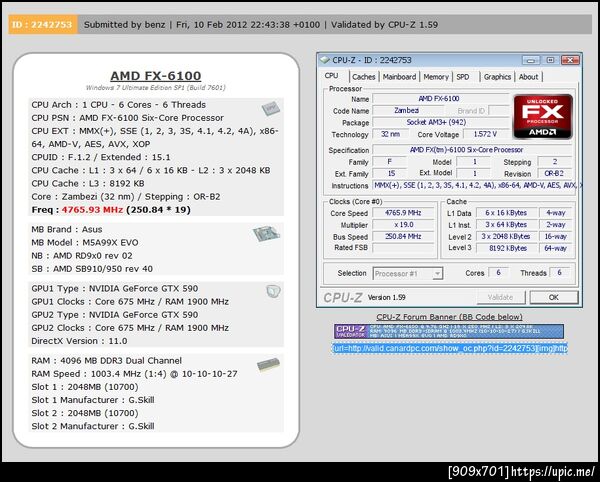The width and height of the screenshot is (600, 482).
Task: Click the Level 3 64-way value
Action: (x=555, y=248)
